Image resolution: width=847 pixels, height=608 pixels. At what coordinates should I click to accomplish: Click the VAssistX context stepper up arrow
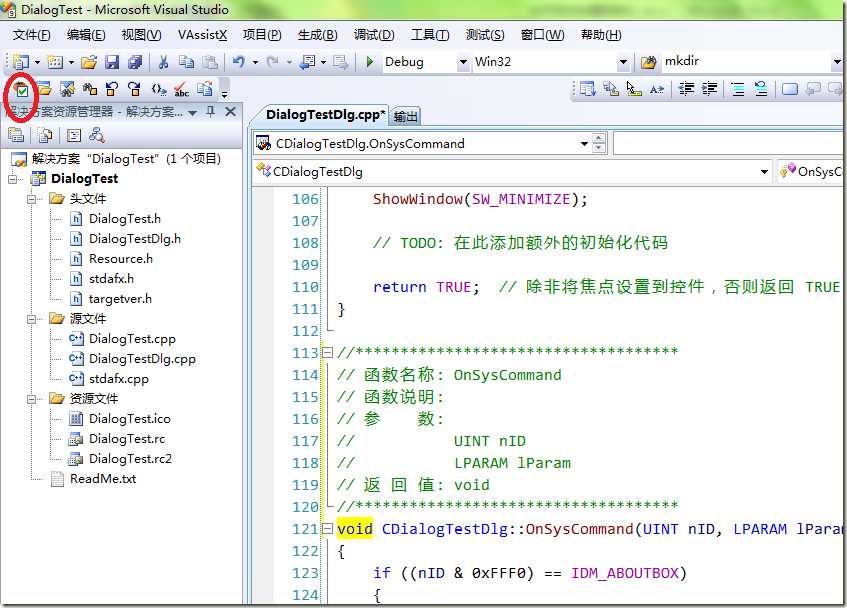point(598,139)
